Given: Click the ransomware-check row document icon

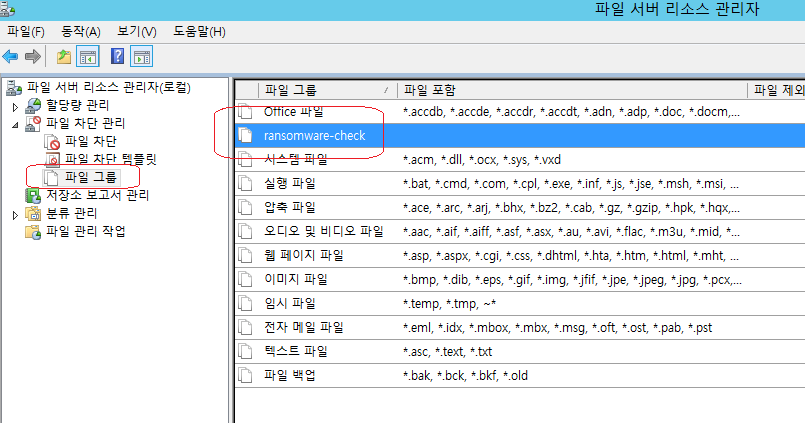Looking at the screenshot, I should 245,136.
